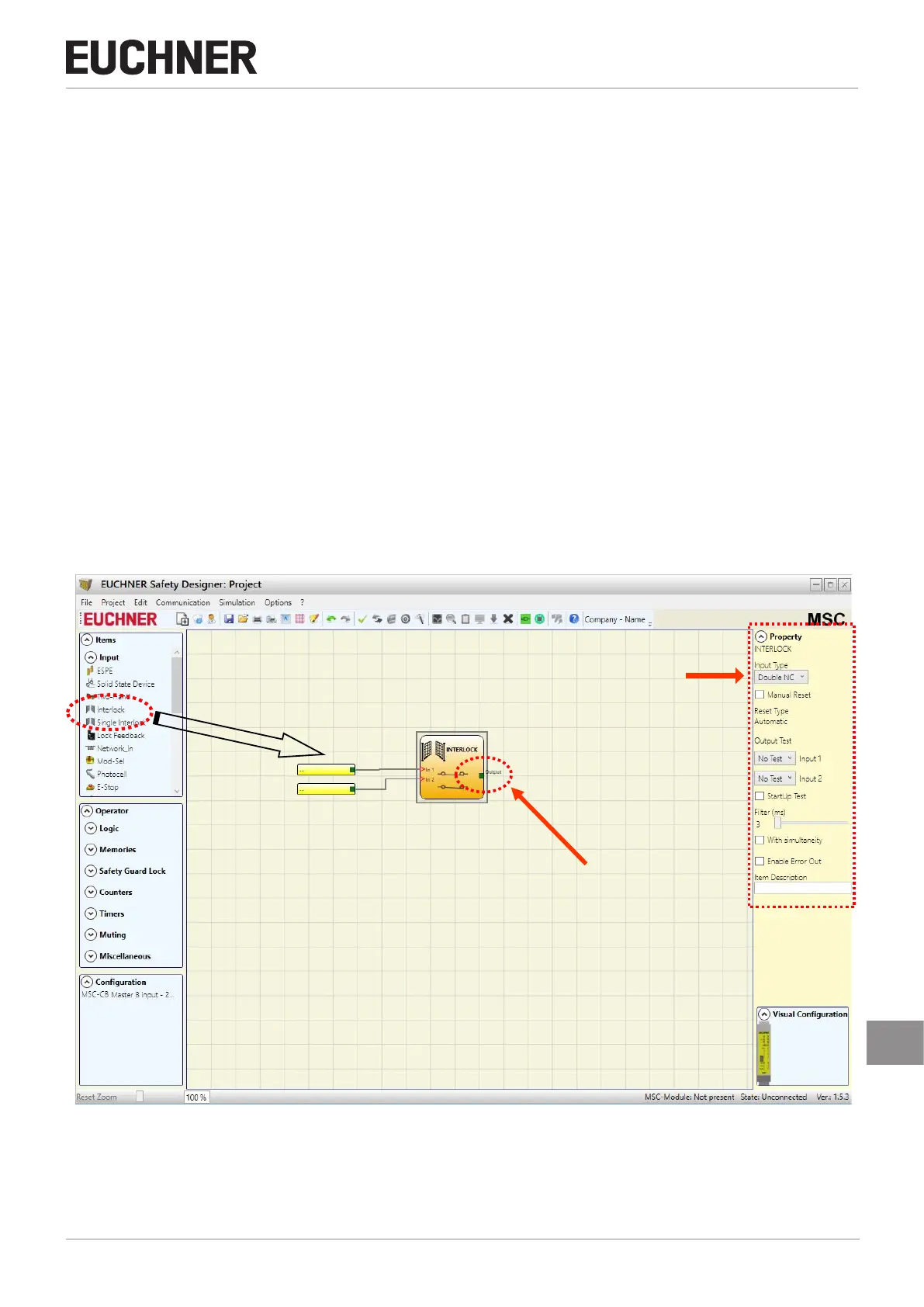Select the Solid State Device item
Viewport: 924px width, 1307px height.
pos(120,684)
